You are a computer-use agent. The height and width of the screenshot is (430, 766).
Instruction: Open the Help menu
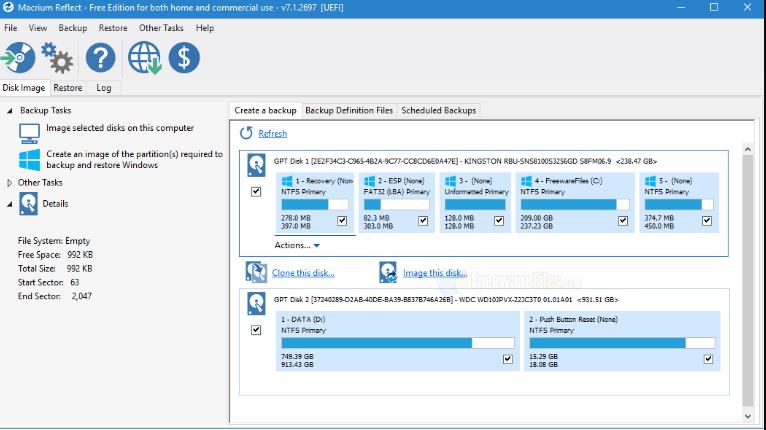point(205,28)
